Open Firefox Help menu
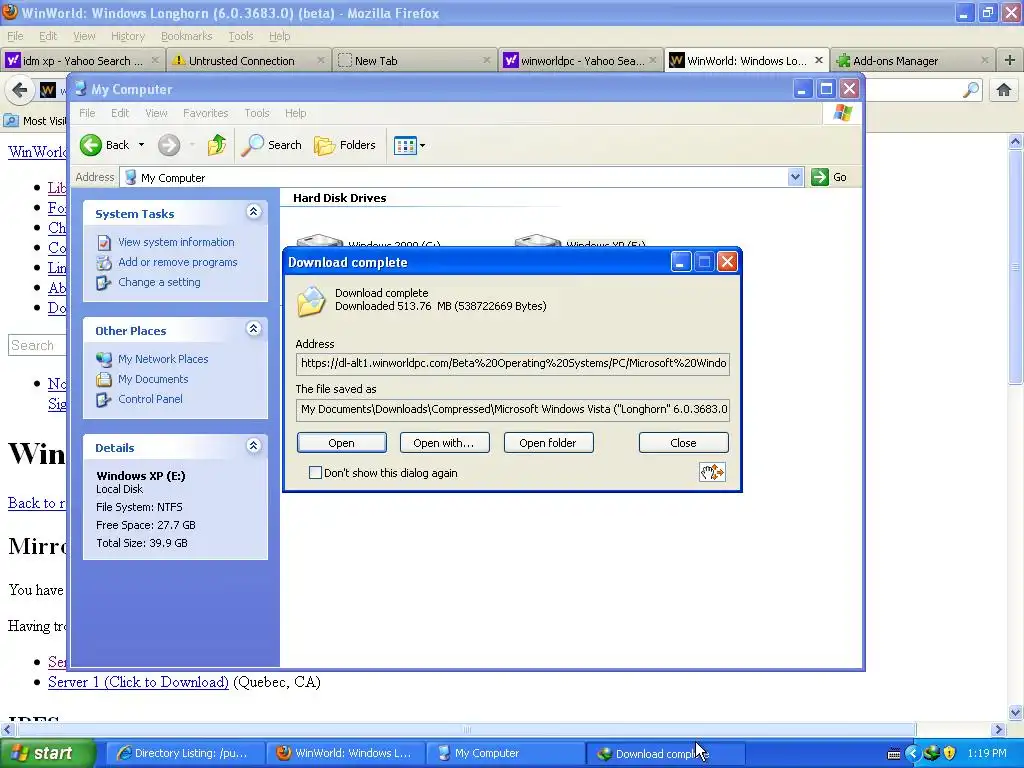Screen dimensions: 1024x768 280,36
